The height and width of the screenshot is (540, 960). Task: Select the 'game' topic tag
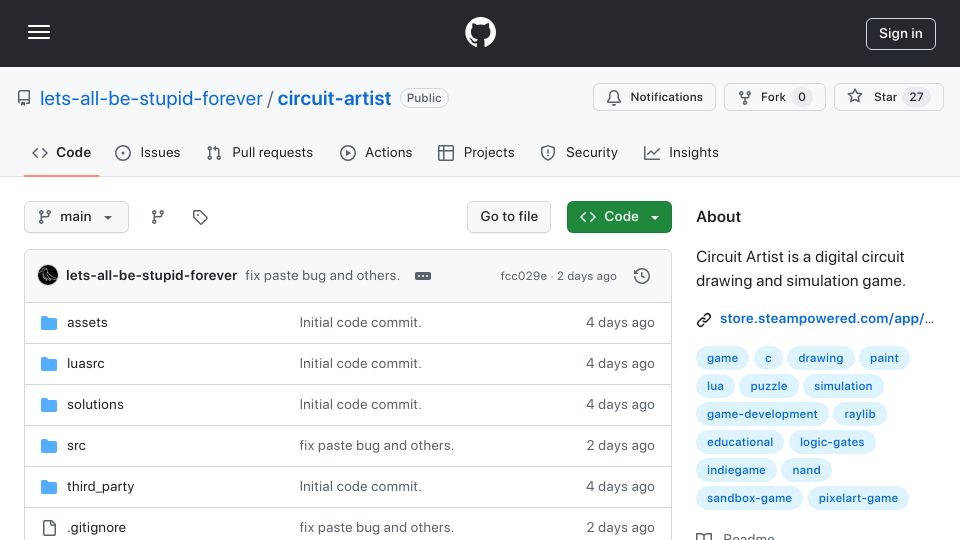722,358
